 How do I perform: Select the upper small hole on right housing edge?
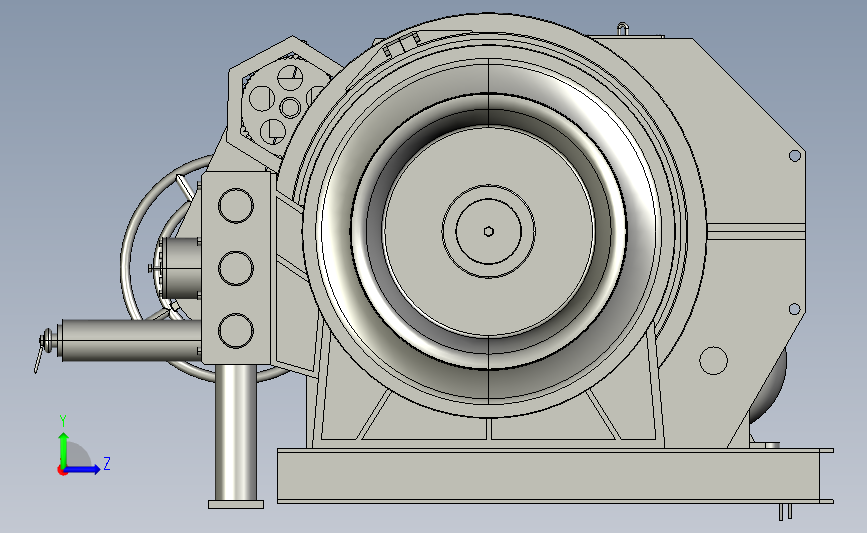(x=795, y=156)
